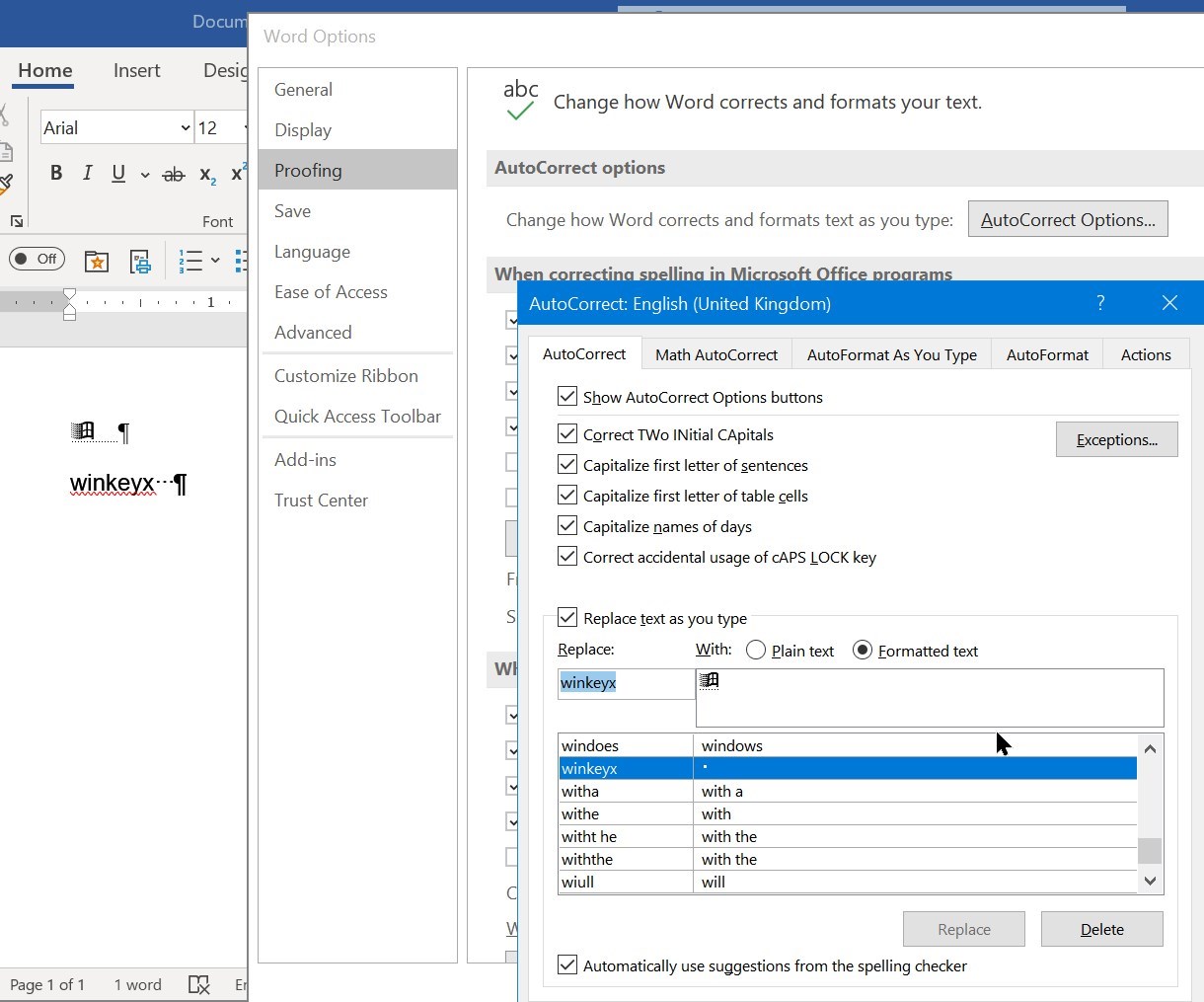Open Quick Access Toolbar category
The image size is (1204, 1002).
click(357, 416)
